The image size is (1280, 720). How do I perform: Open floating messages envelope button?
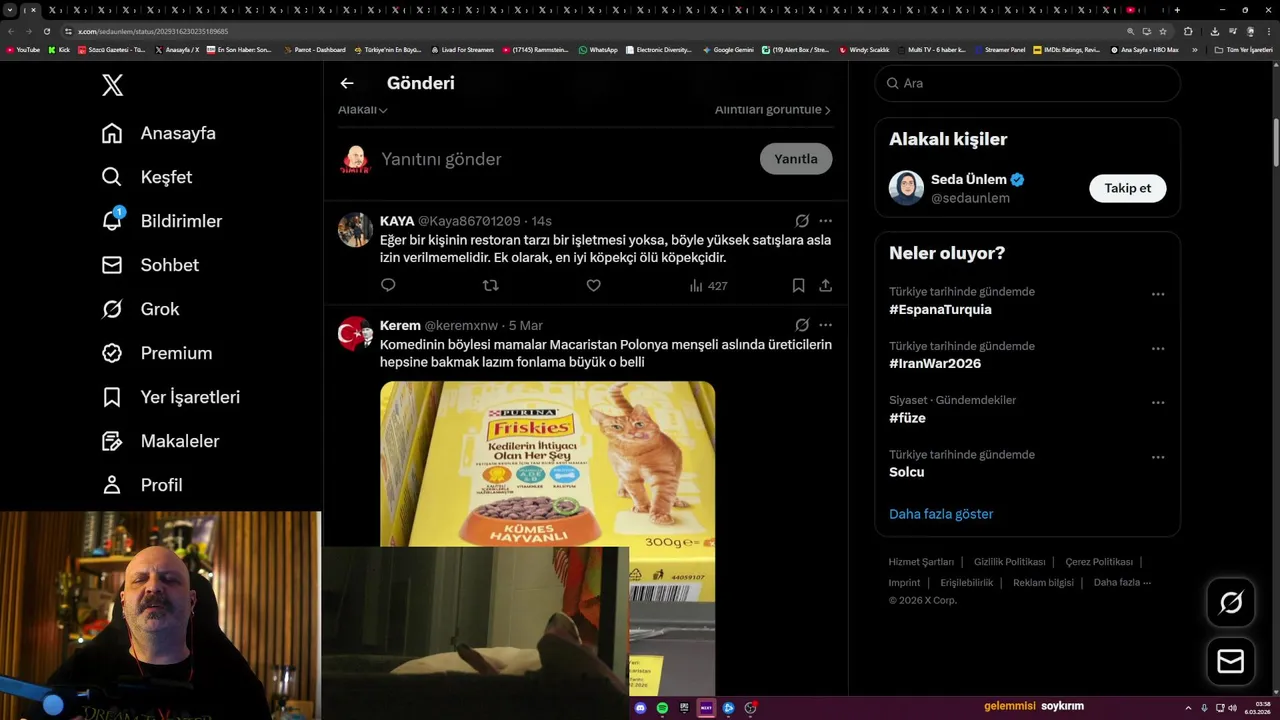pyautogui.click(x=1231, y=662)
